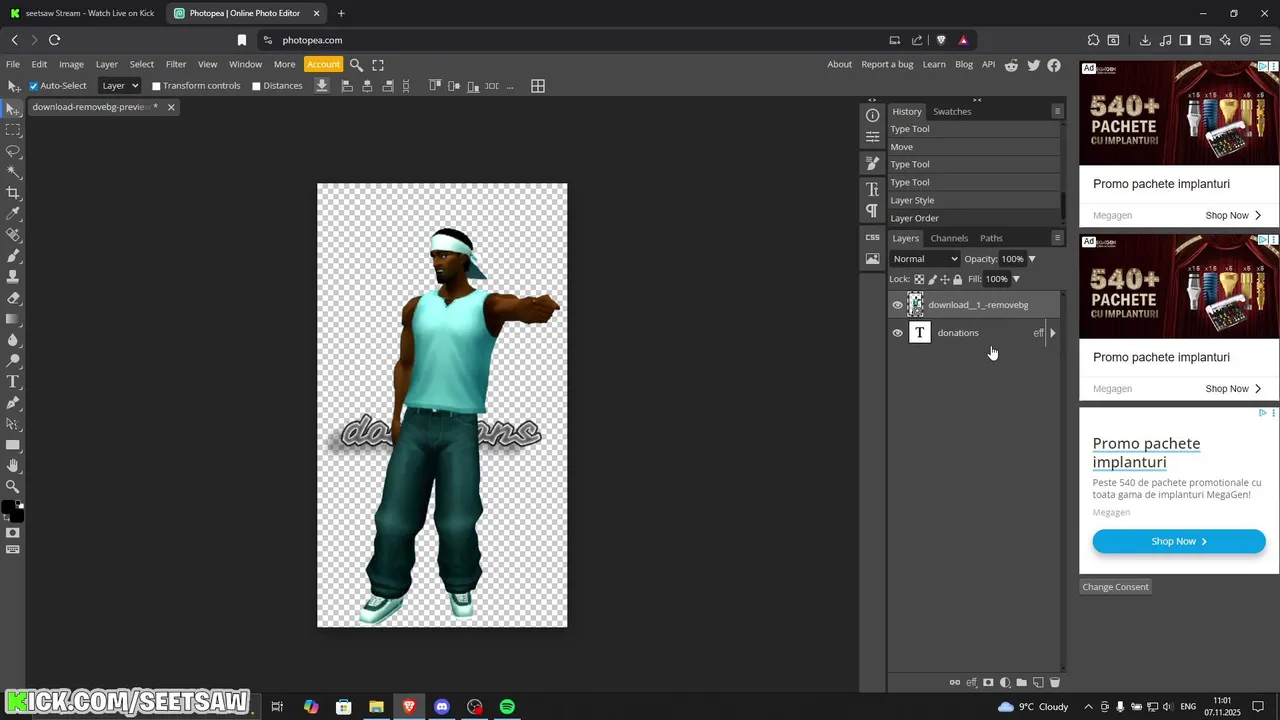Switch to the Swatches tab

[952, 112]
